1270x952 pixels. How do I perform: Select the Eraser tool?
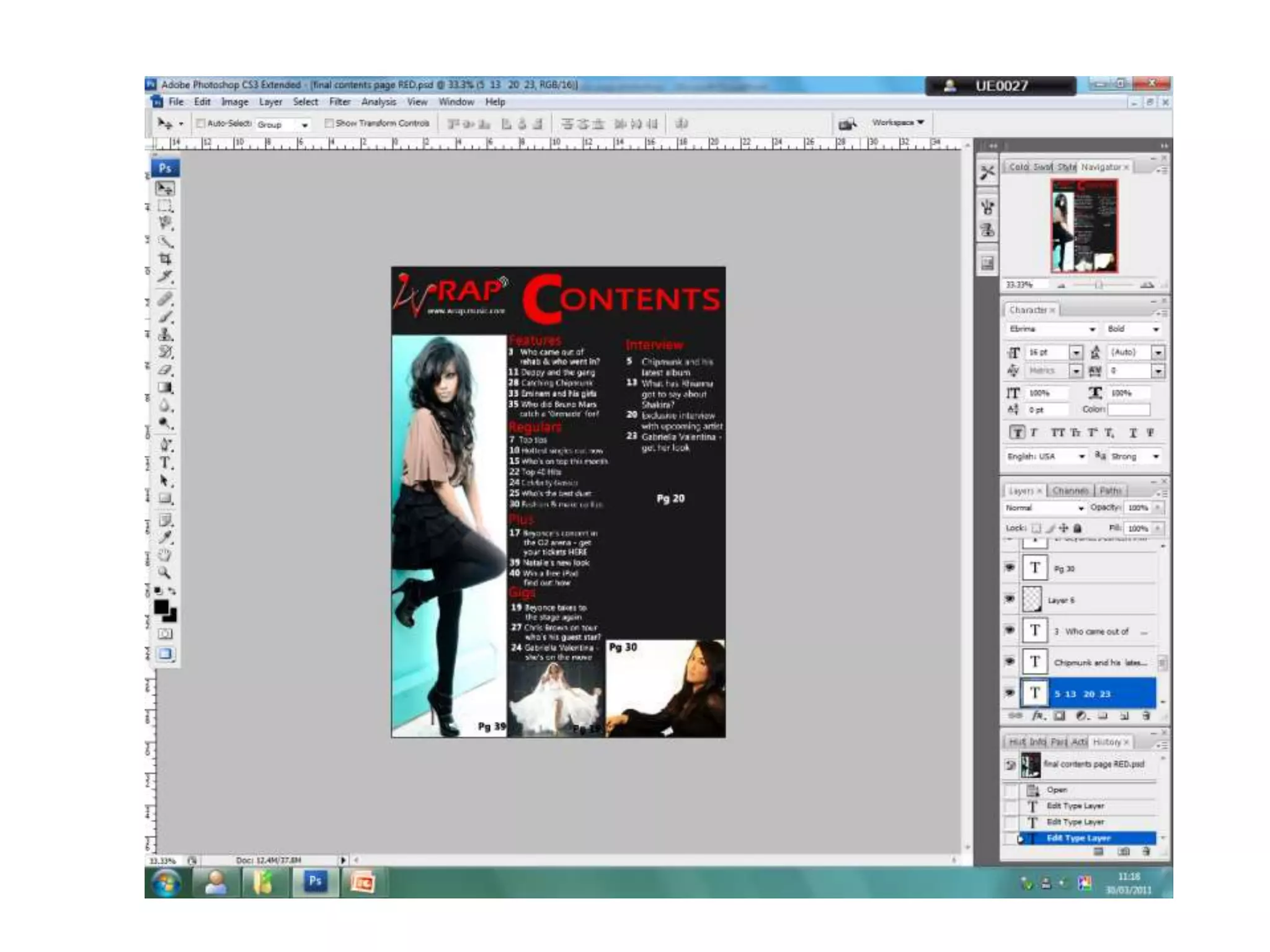coord(165,370)
